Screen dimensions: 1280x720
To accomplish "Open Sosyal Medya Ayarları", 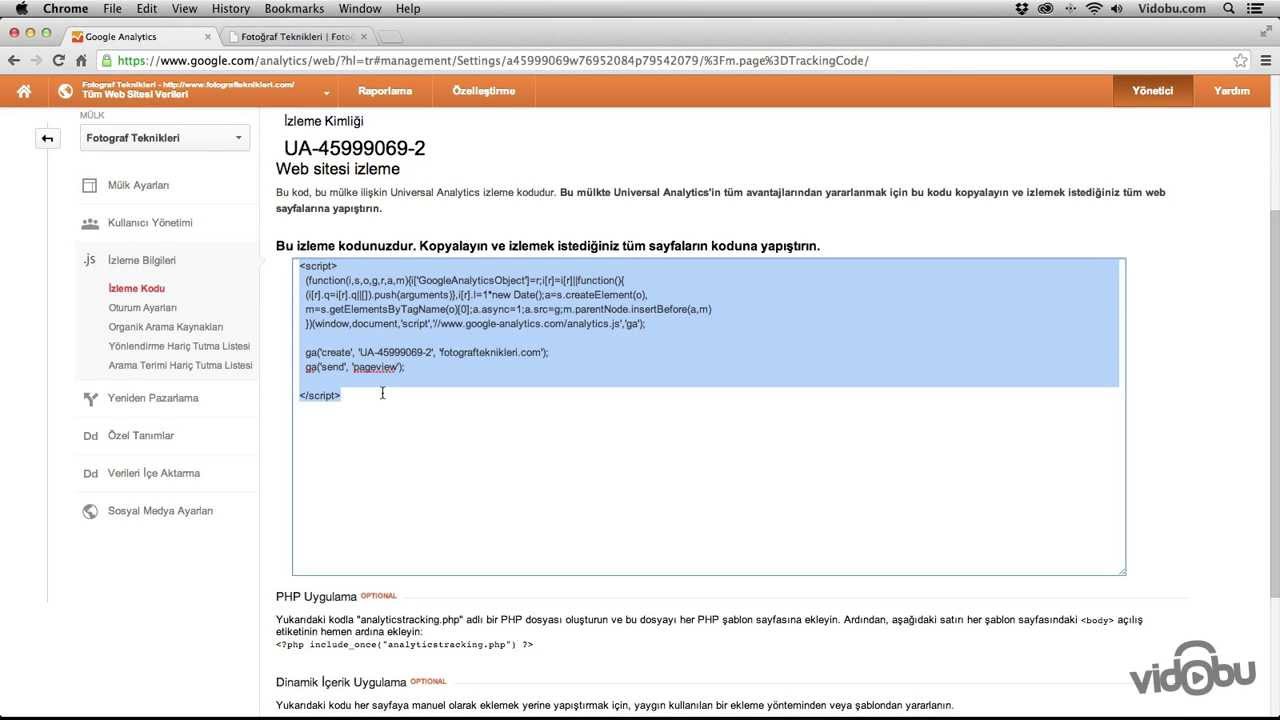I will [x=160, y=511].
